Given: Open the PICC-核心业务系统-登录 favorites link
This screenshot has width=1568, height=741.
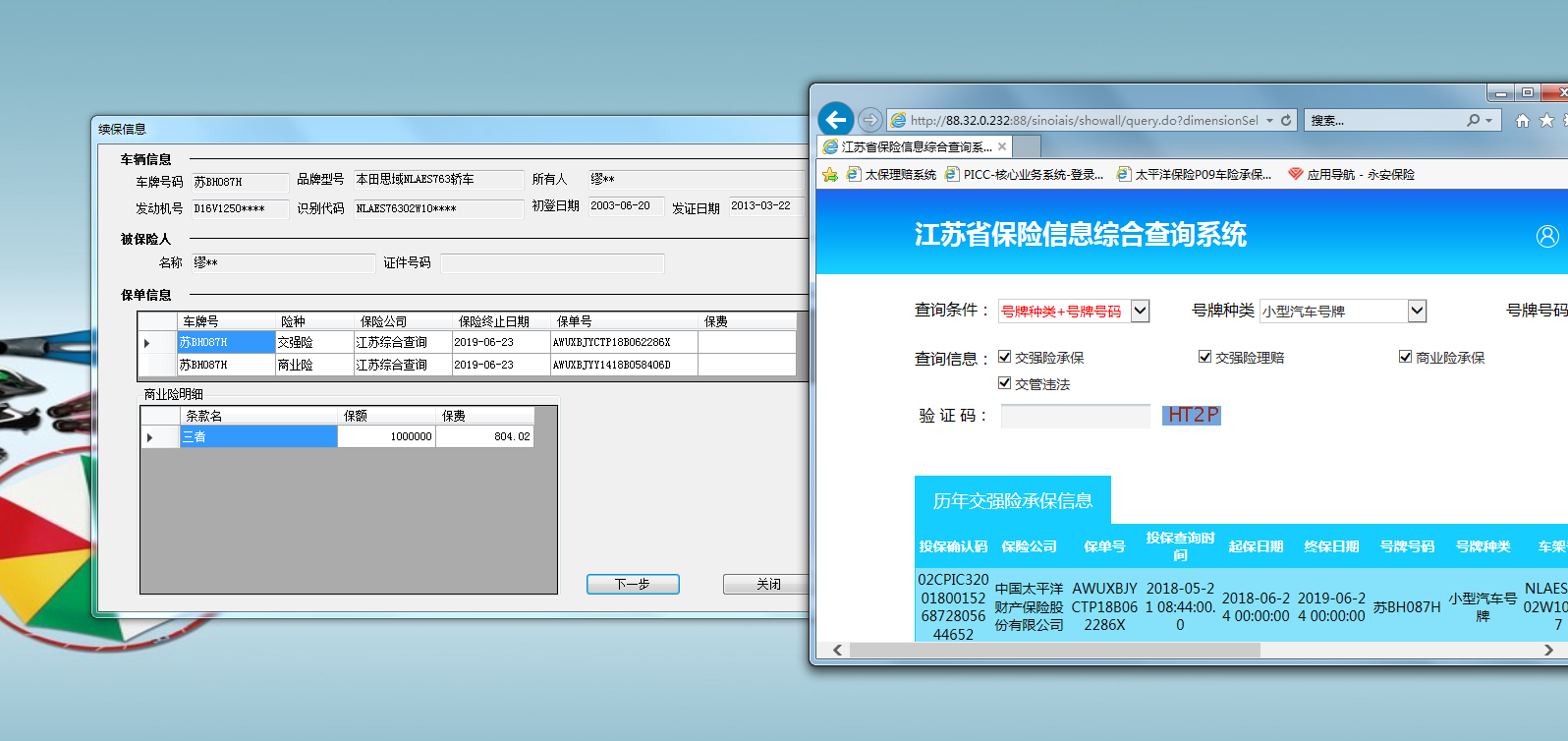Looking at the screenshot, I should (x=1024, y=174).
